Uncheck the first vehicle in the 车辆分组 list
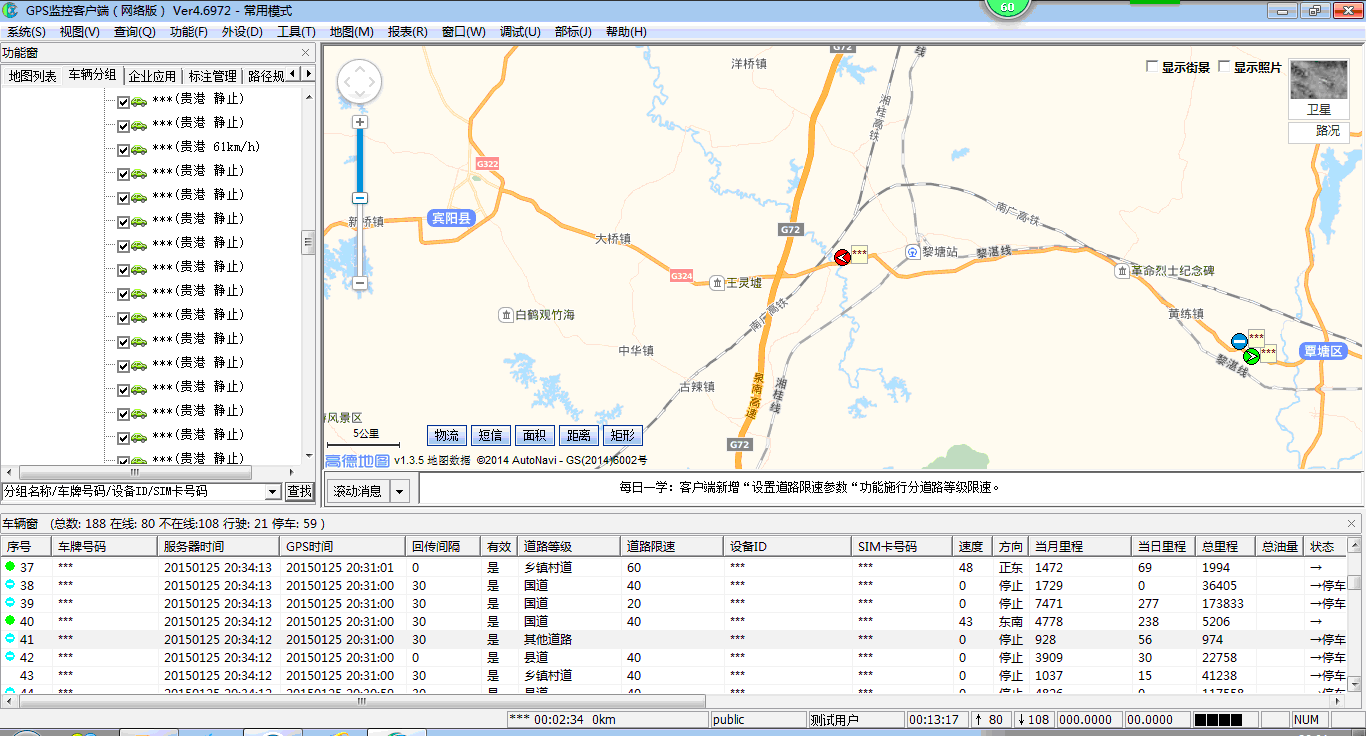 pos(124,101)
